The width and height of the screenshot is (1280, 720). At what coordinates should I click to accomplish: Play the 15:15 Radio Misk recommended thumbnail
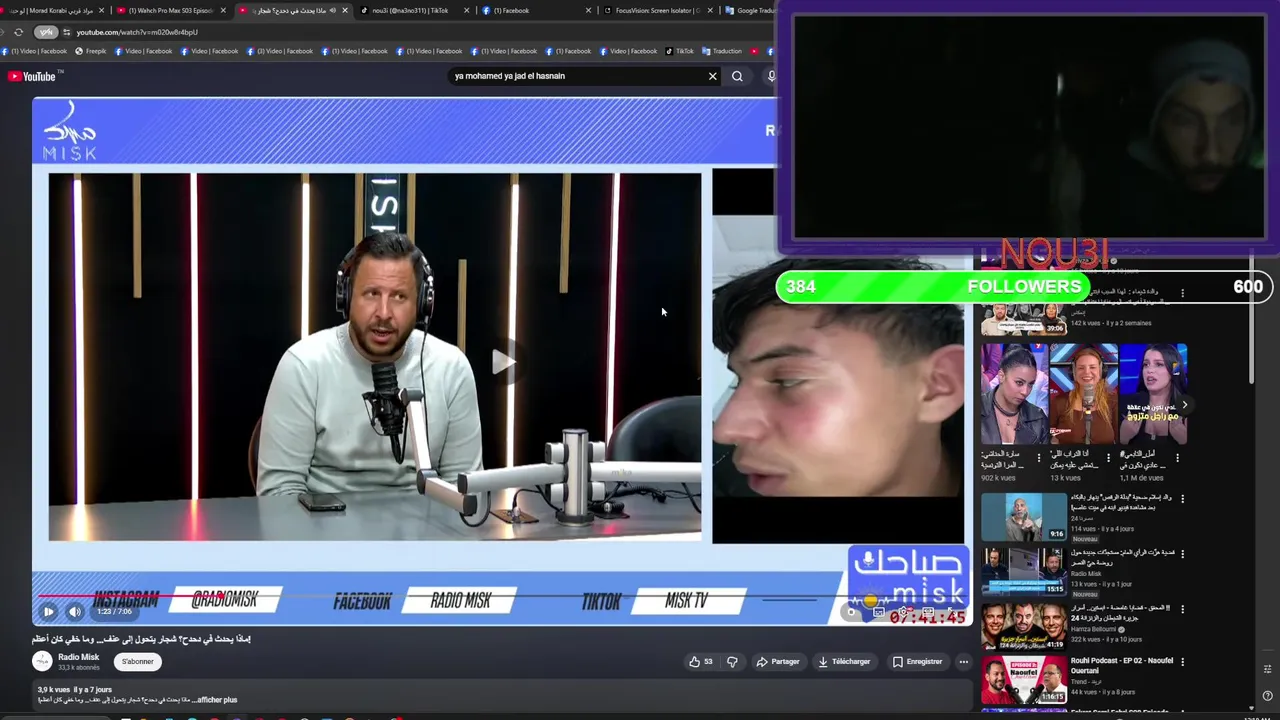point(1024,571)
